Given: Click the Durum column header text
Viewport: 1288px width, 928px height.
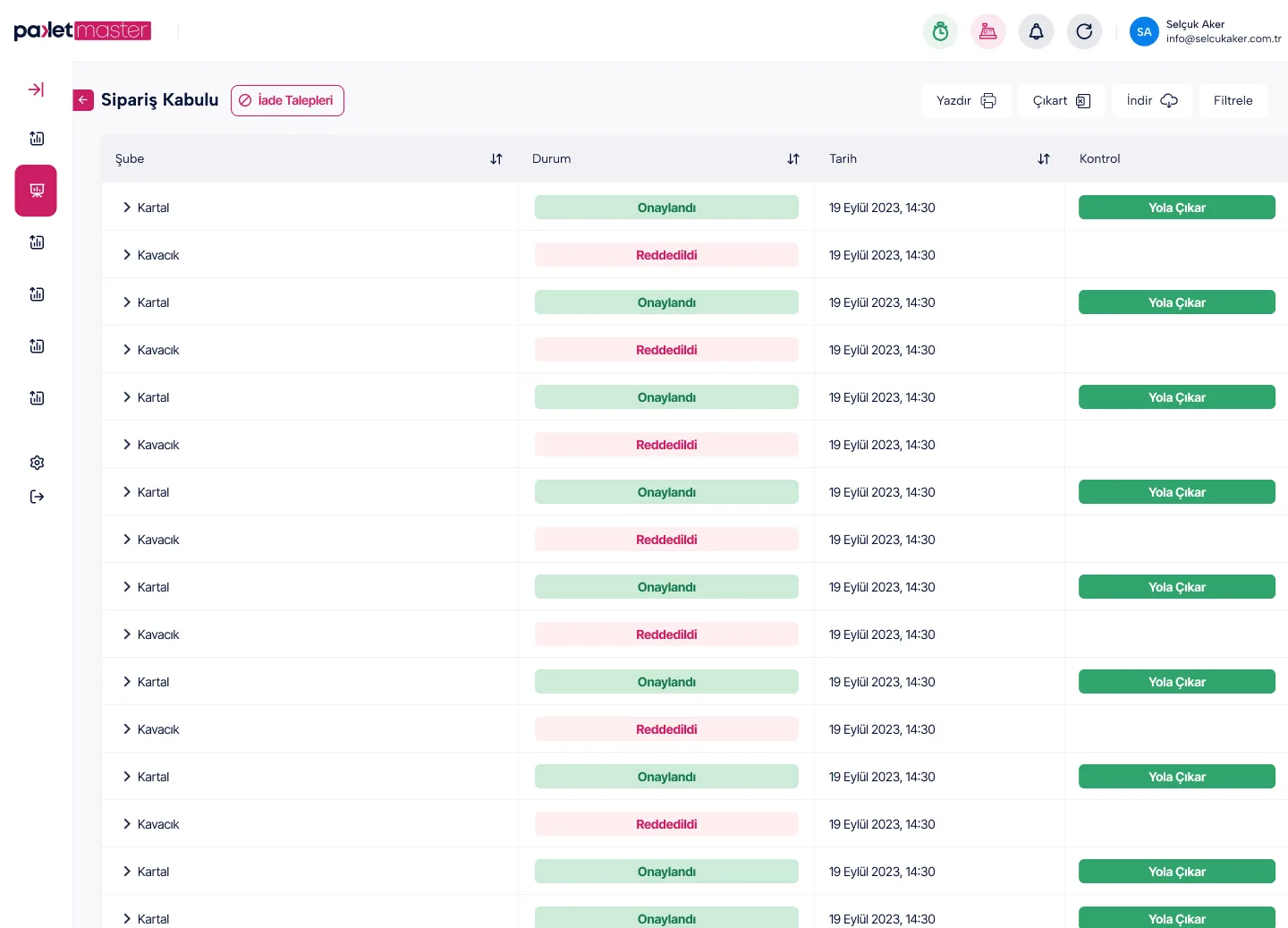Looking at the screenshot, I should tap(551, 159).
